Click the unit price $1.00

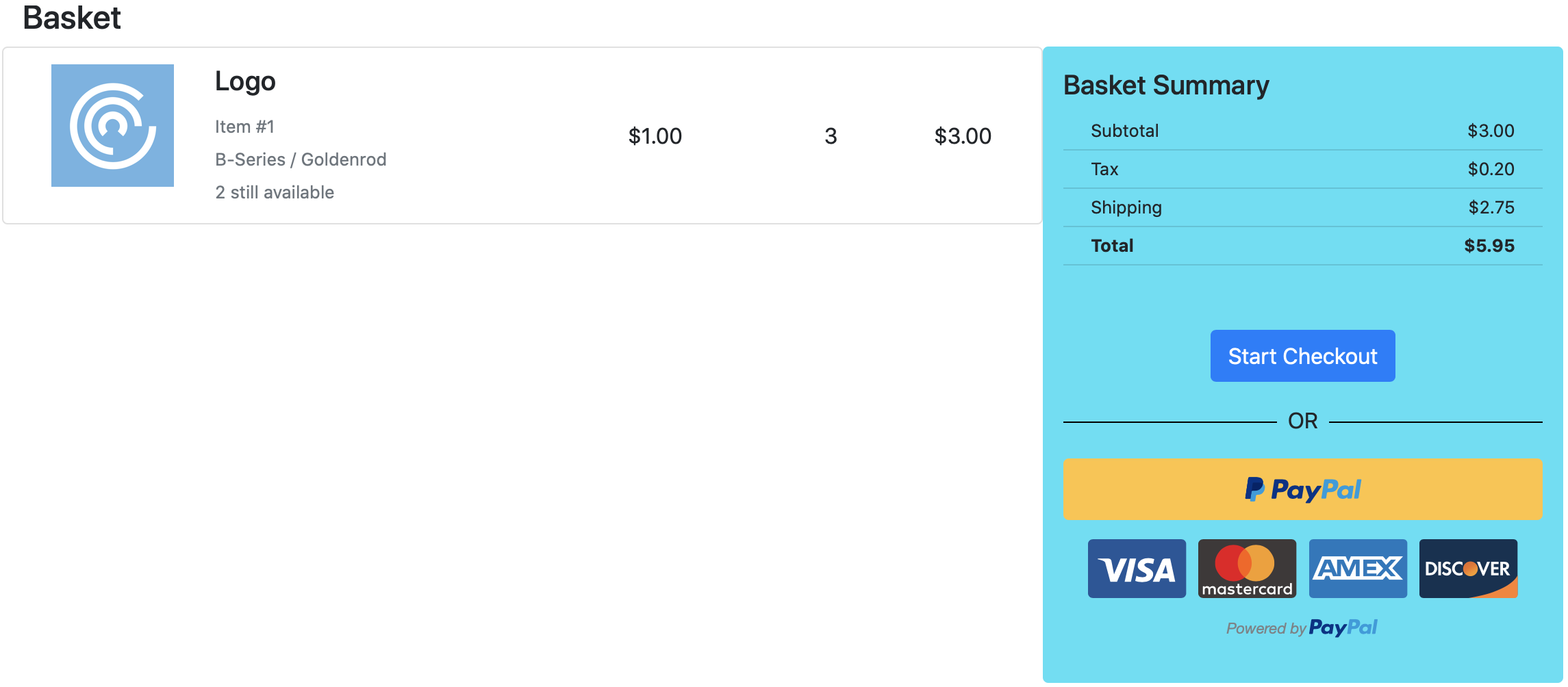[655, 136]
